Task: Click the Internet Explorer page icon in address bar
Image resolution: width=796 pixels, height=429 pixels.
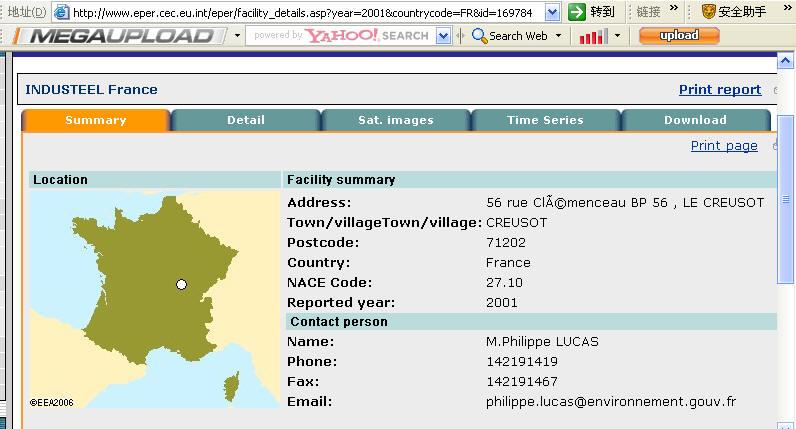Action: tap(61, 12)
